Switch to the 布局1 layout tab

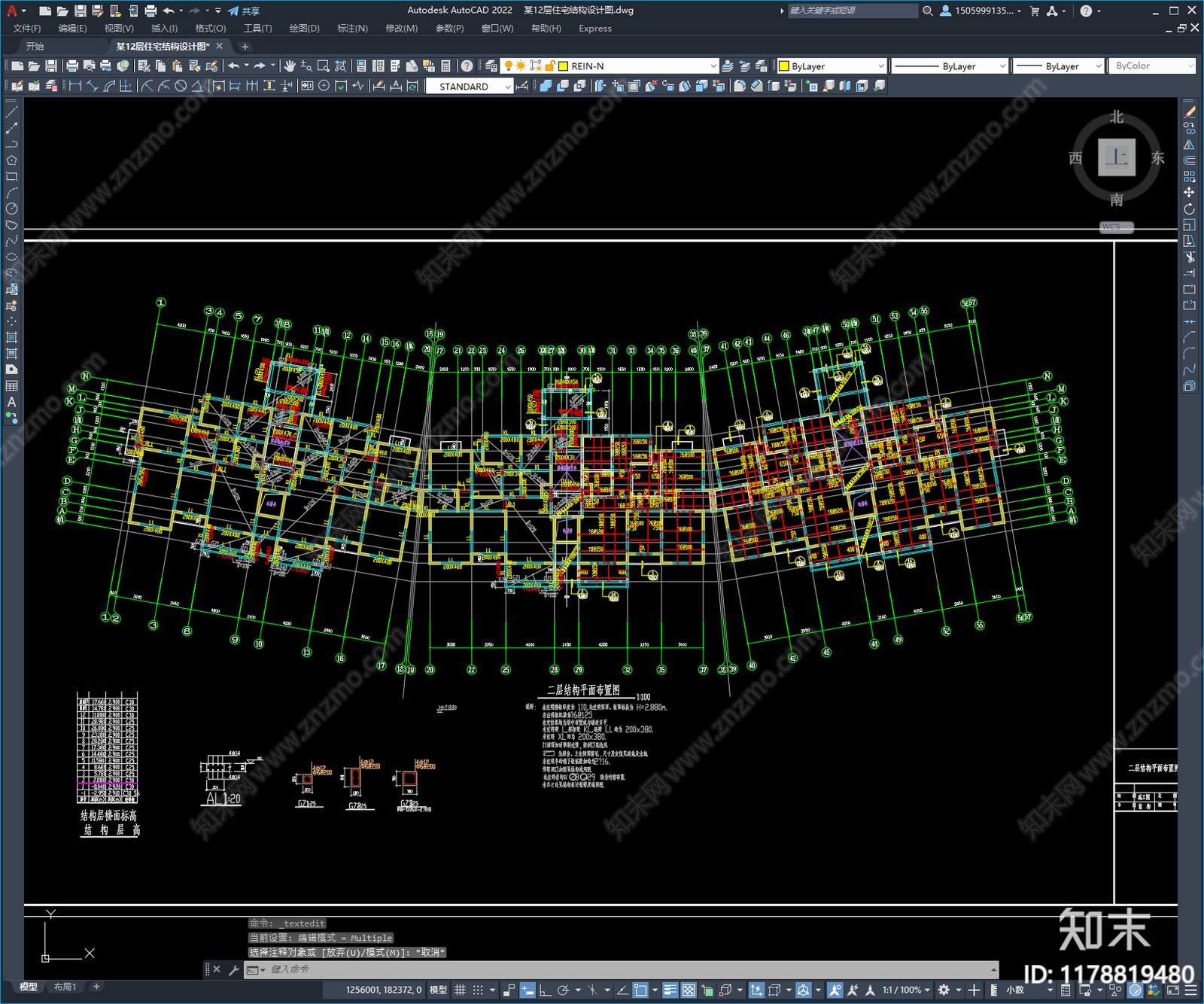[65, 987]
